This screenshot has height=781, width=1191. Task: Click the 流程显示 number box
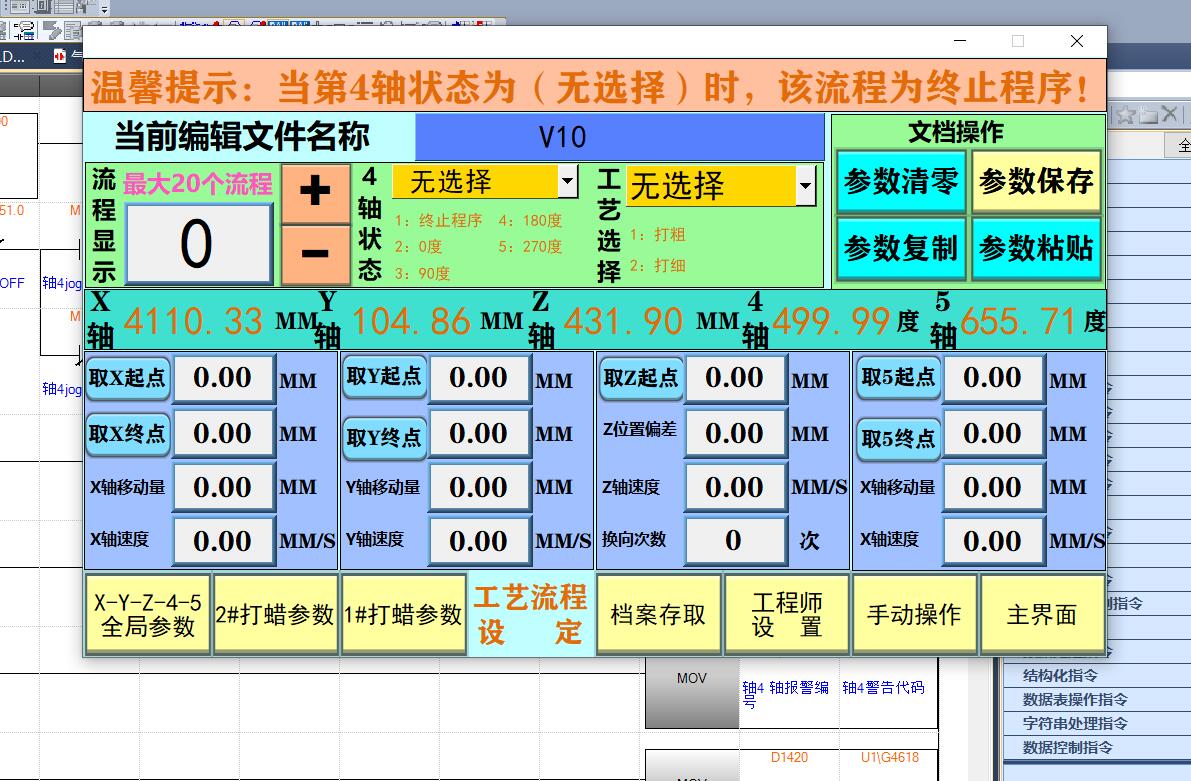[197, 244]
